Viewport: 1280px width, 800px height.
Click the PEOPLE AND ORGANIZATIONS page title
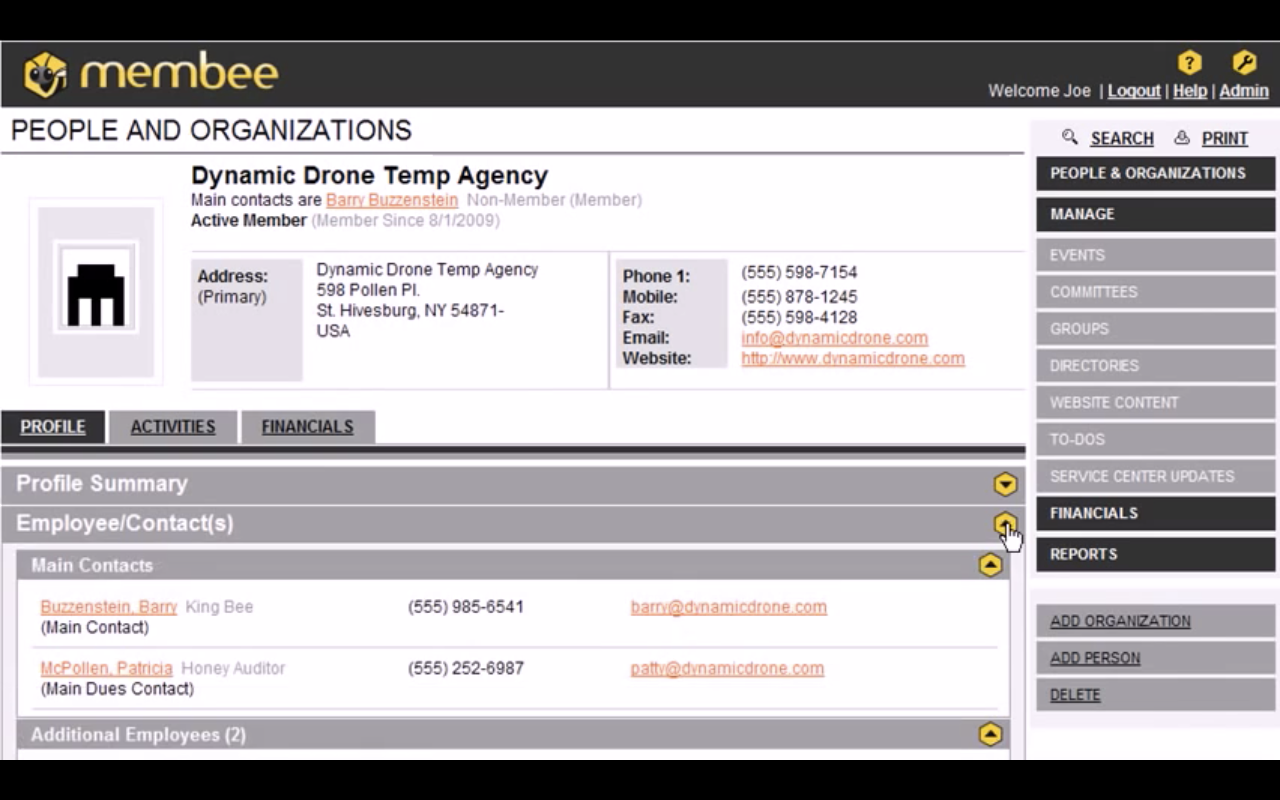[x=211, y=131]
